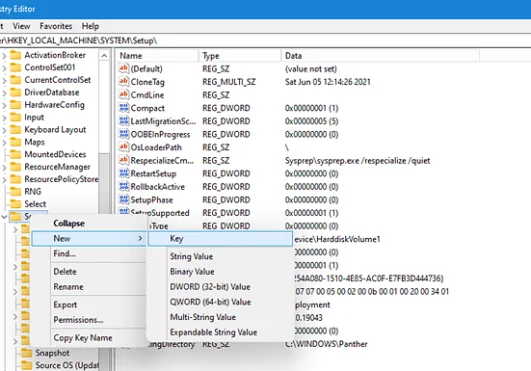
Task: Click the string icon of CmdLine value
Action: click(x=124, y=95)
